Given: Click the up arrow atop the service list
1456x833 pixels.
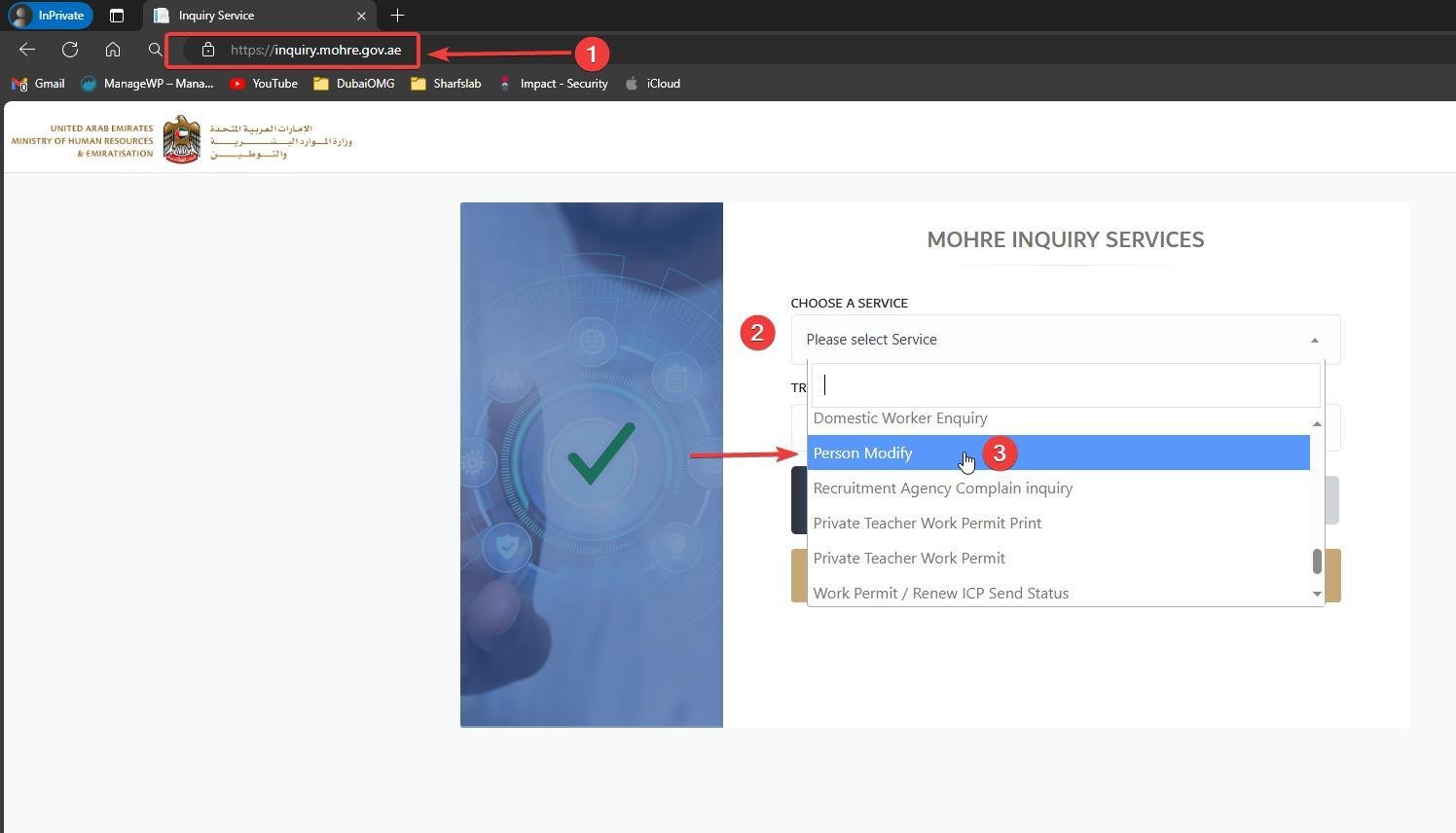Looking at the screenshot, I should (x=1317, y=423).
